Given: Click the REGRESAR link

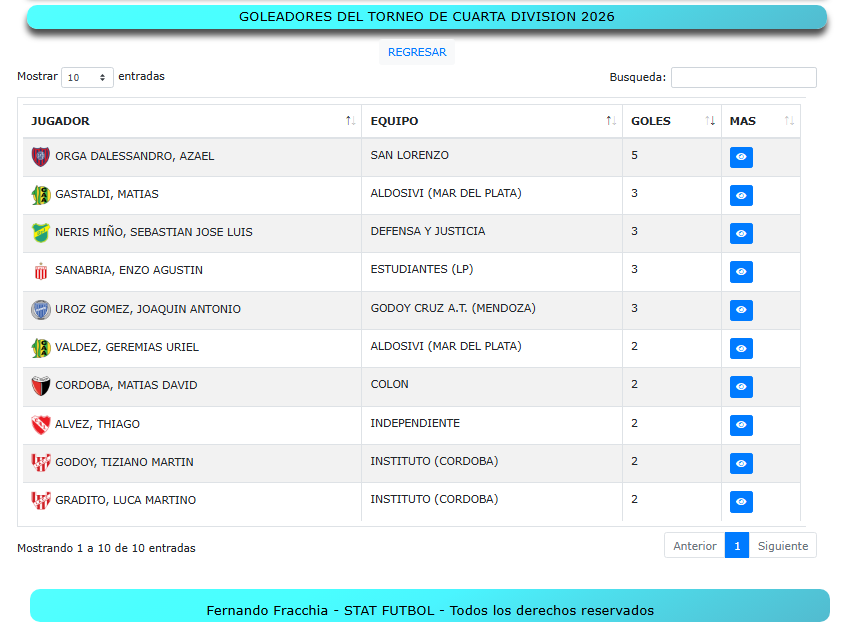Looking at the screenshot, I should (417, 52).
